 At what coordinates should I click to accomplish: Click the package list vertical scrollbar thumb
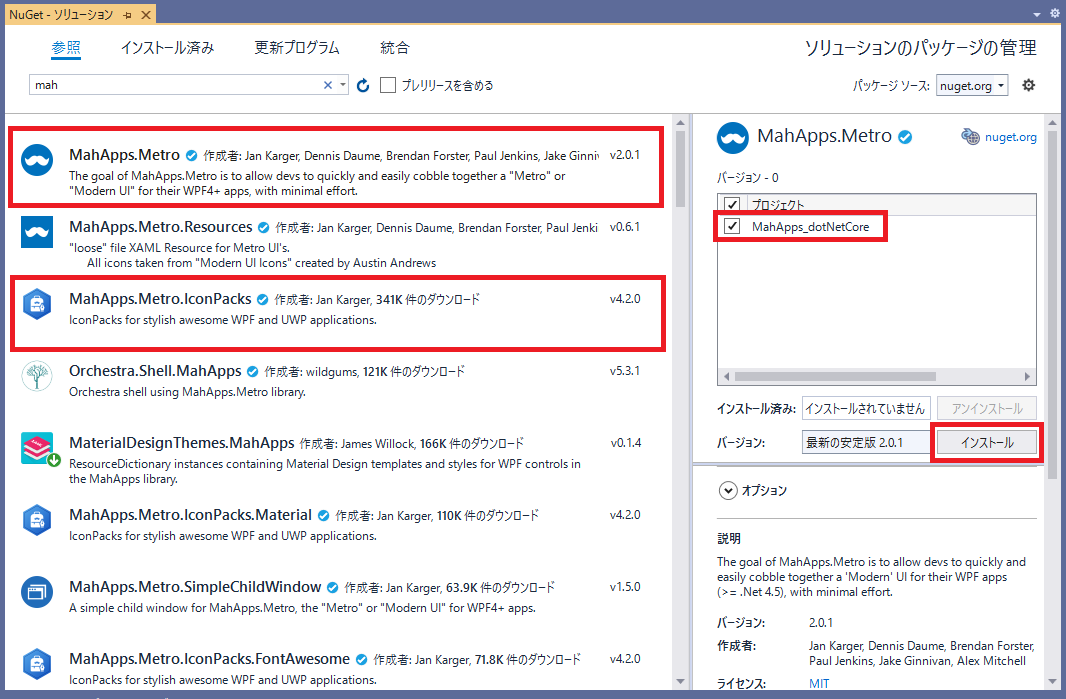click(x=681, y=168)
